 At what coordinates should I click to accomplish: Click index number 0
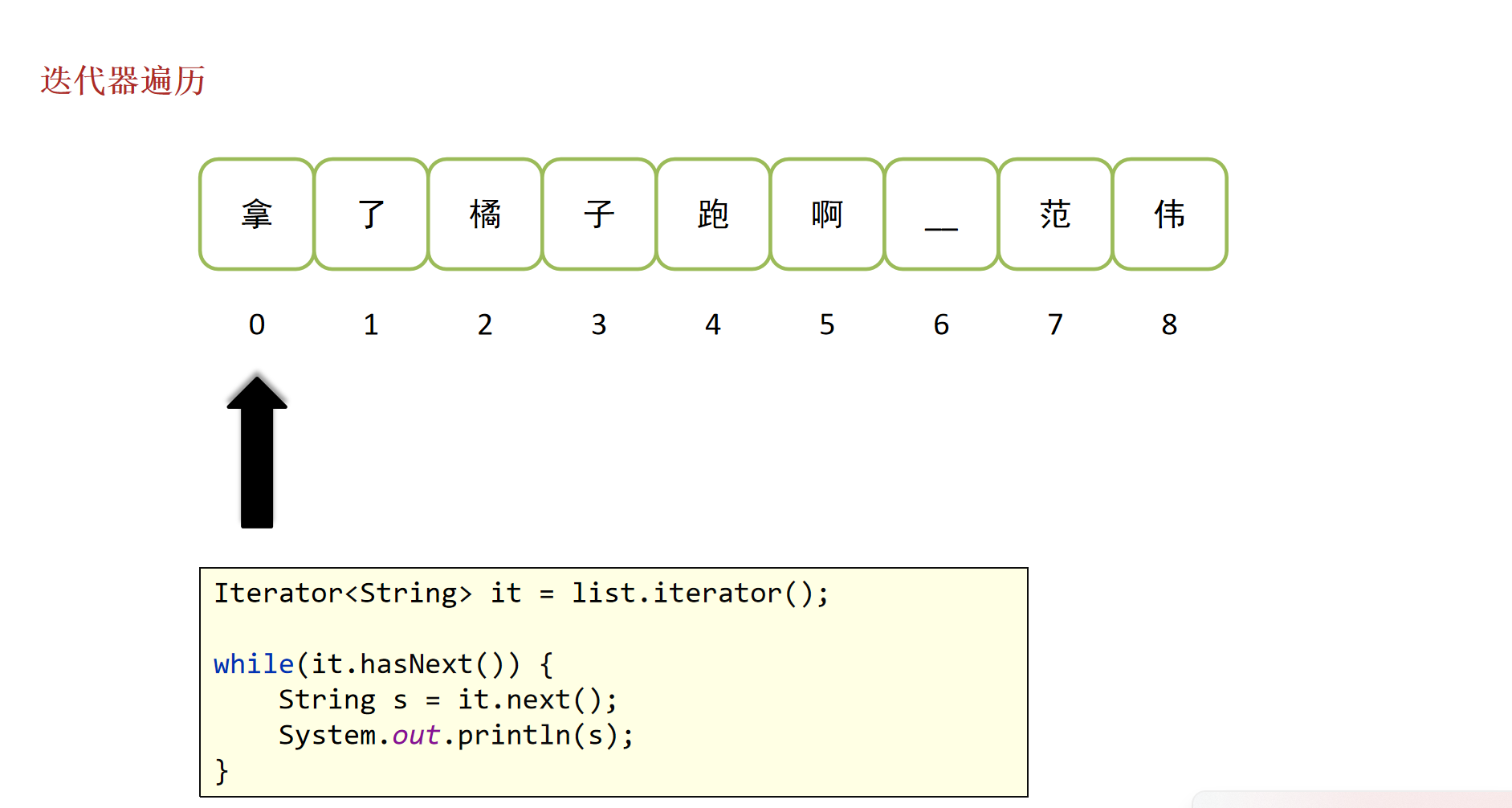tap(257, 324)
